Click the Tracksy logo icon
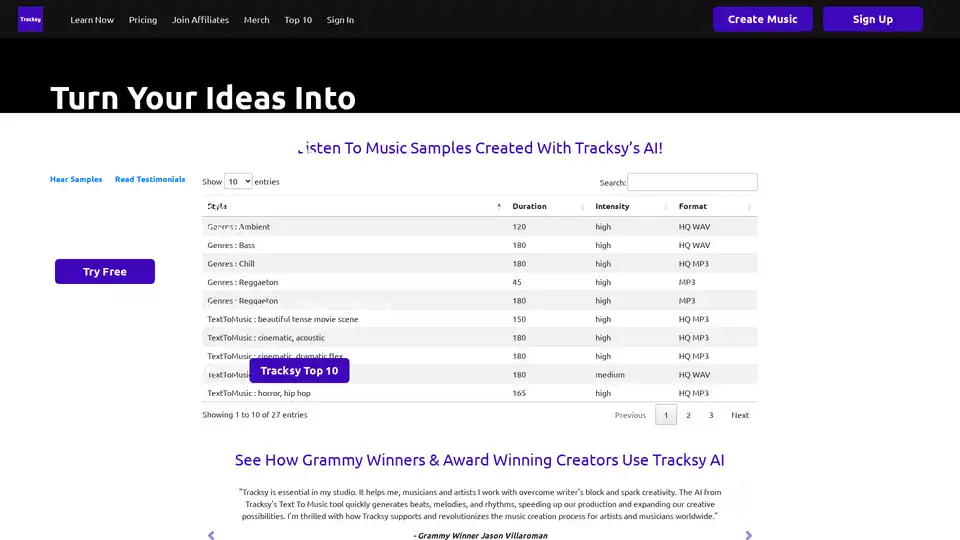 coord(30,19)
